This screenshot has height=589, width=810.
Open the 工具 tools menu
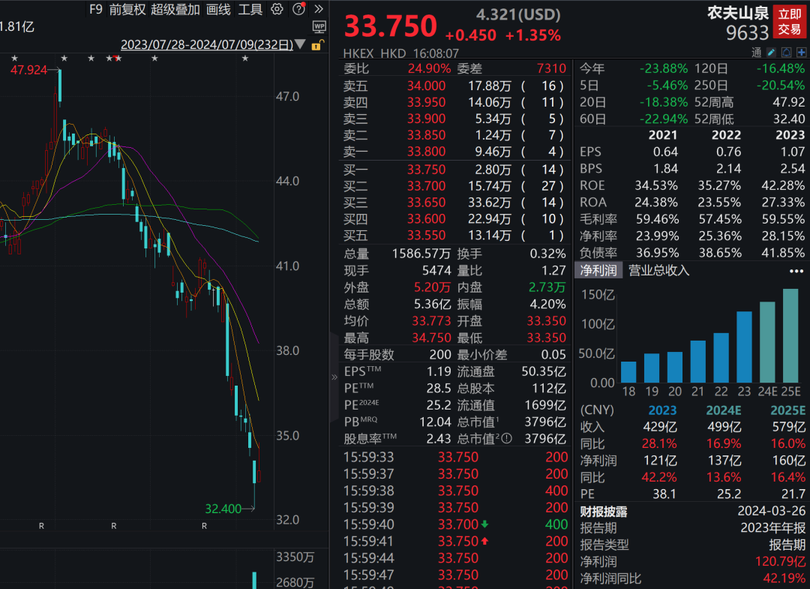pos(251,9)
